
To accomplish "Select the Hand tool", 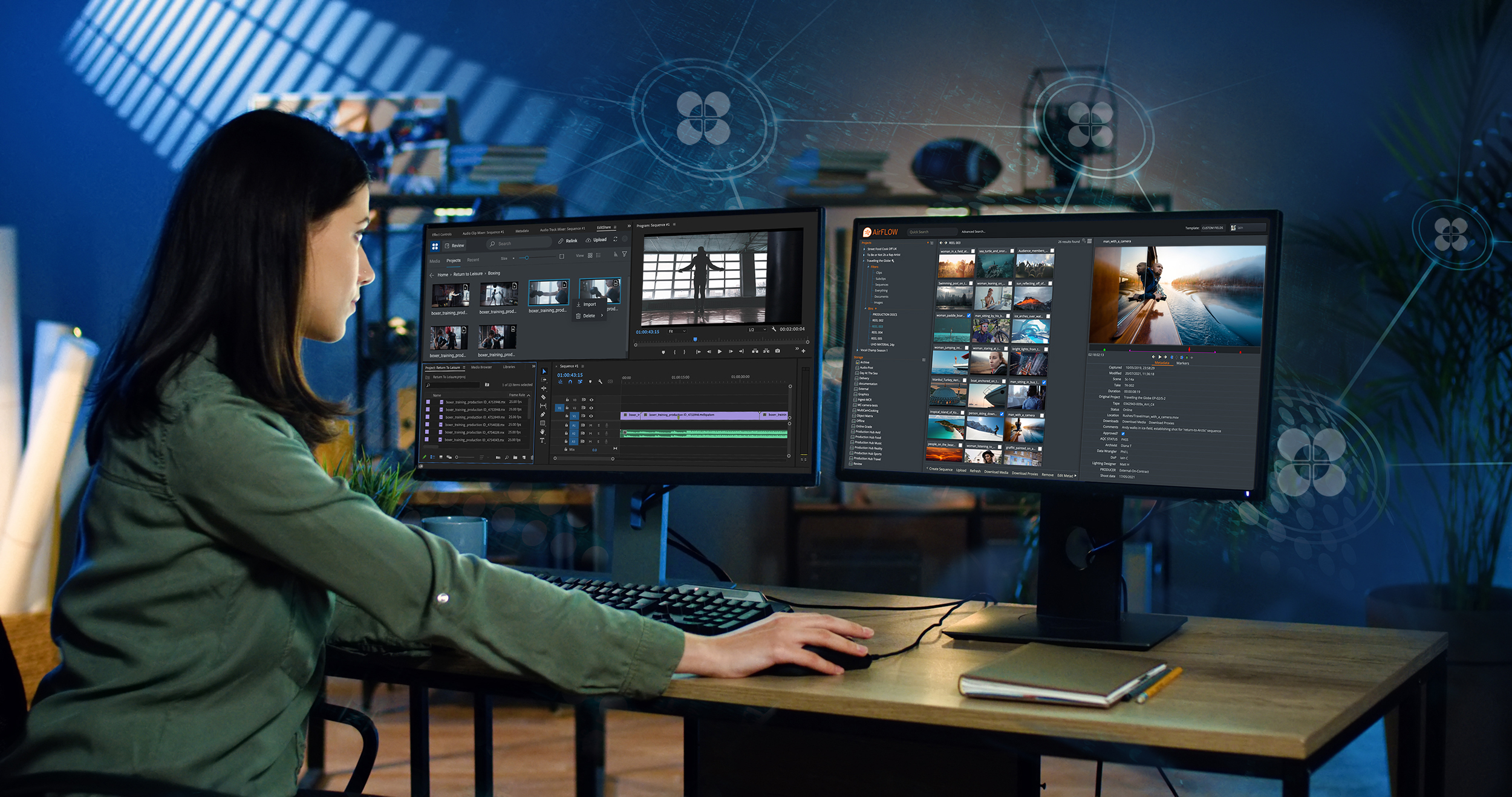I will point(542,432).
